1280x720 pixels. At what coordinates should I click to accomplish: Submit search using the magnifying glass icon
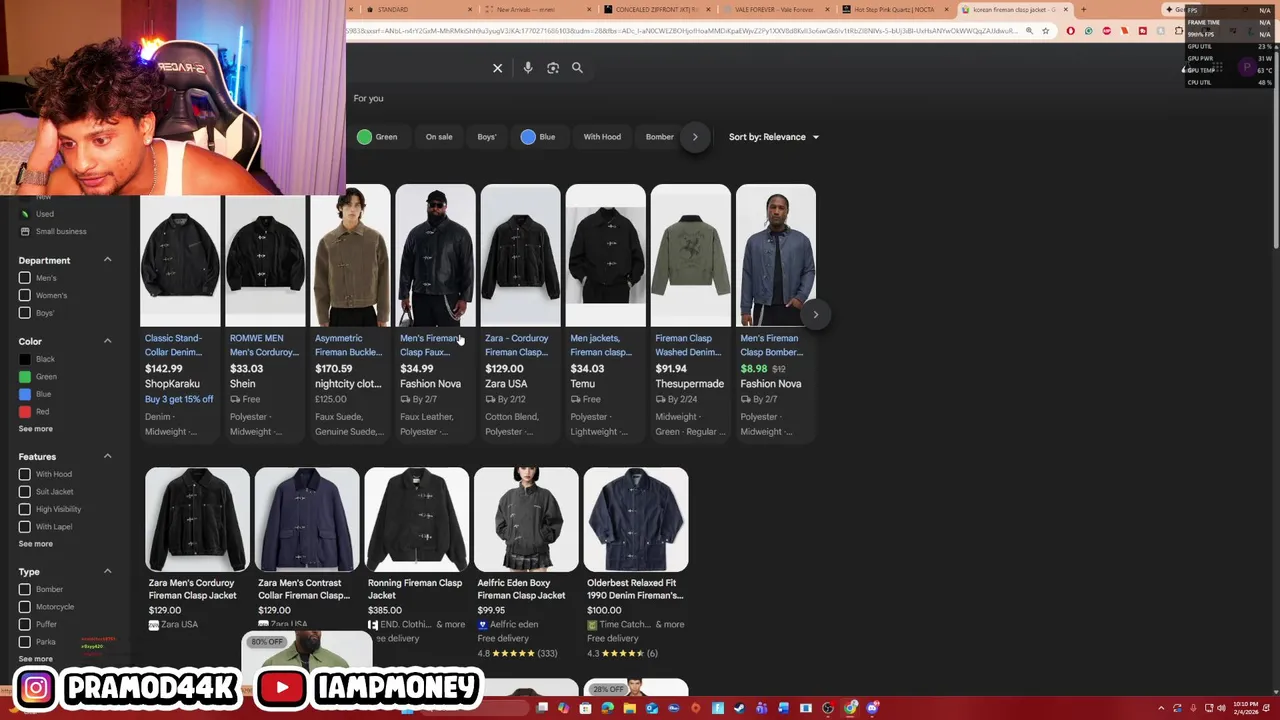pyautogui.click(x=577, y=68)
